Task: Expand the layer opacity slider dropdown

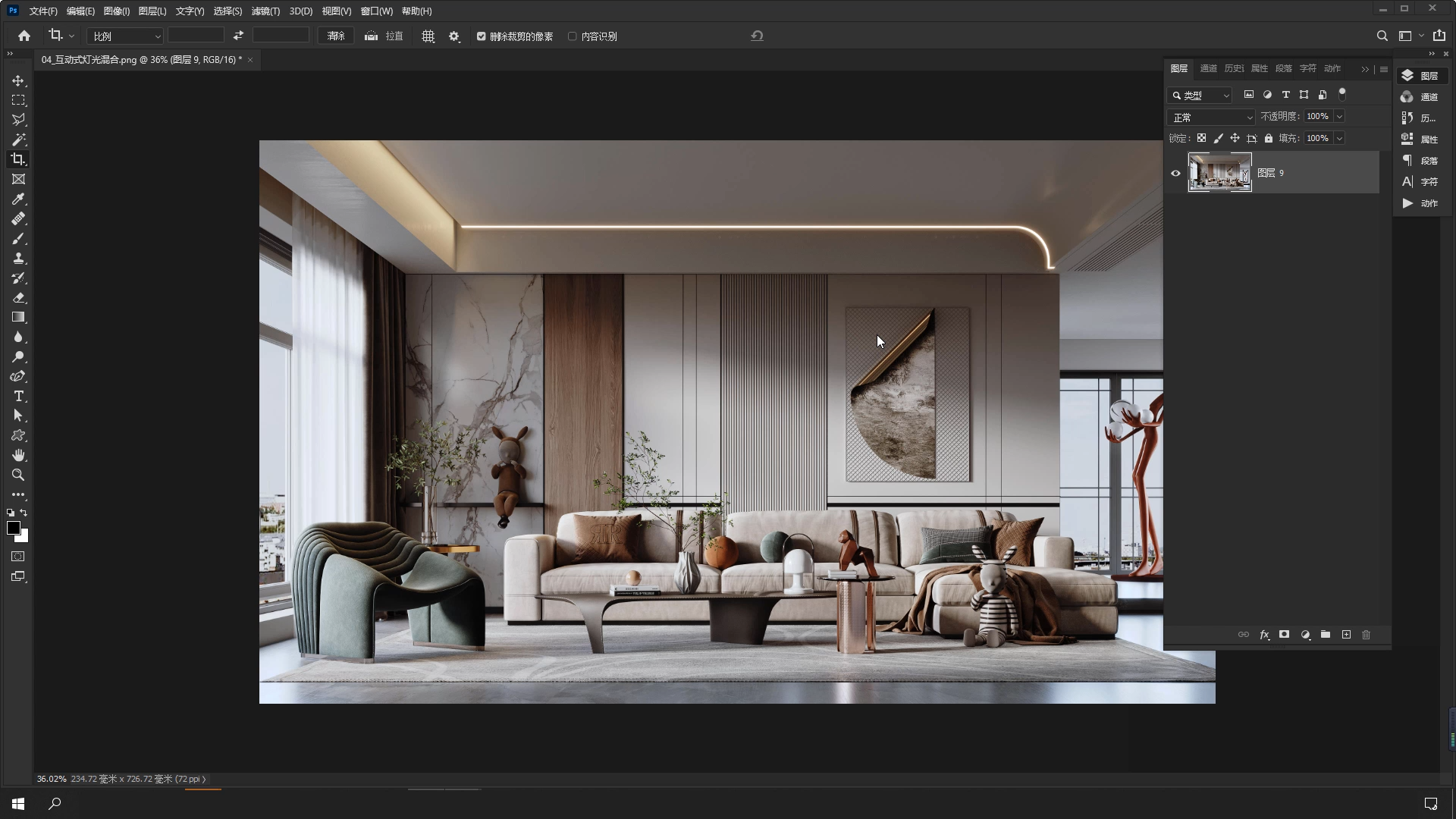Action: (1339, 117)
